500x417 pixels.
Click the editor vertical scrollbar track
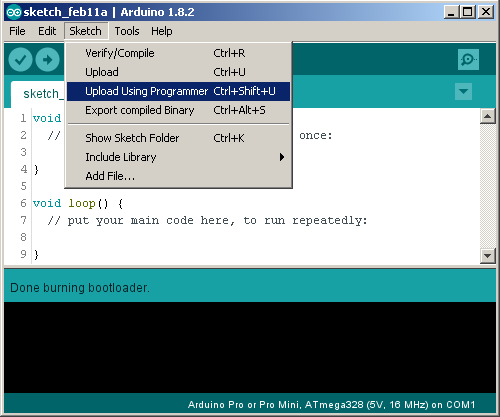click(487, 186)
